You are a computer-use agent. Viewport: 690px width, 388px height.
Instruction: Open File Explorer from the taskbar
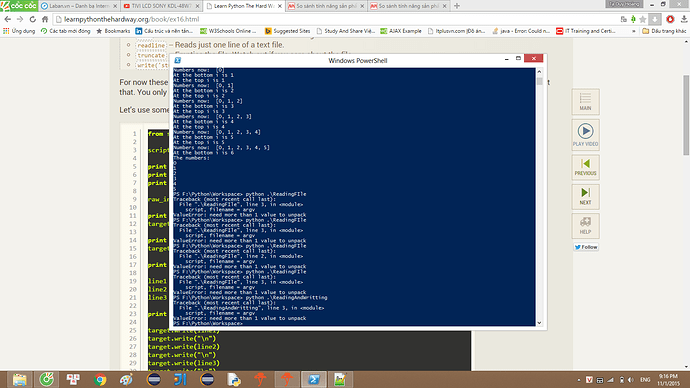19,379
